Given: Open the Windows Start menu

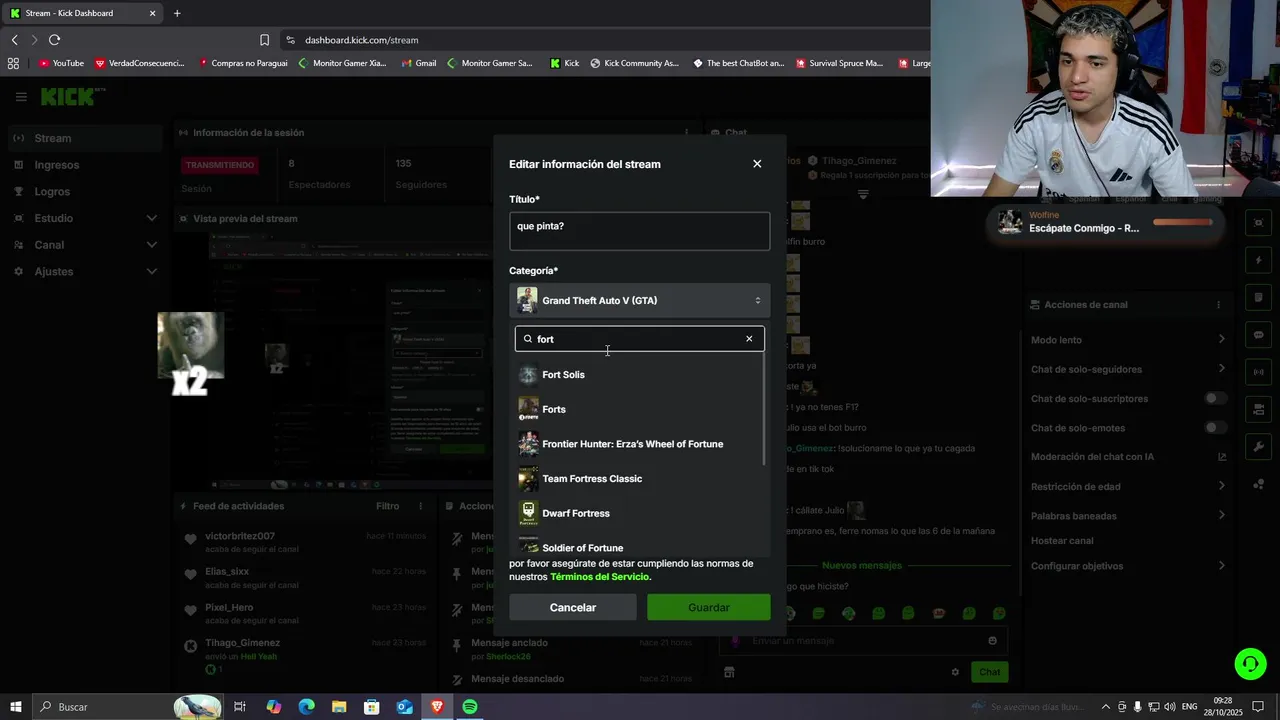Looking at the screenshot, I should (x=15, y=707).
